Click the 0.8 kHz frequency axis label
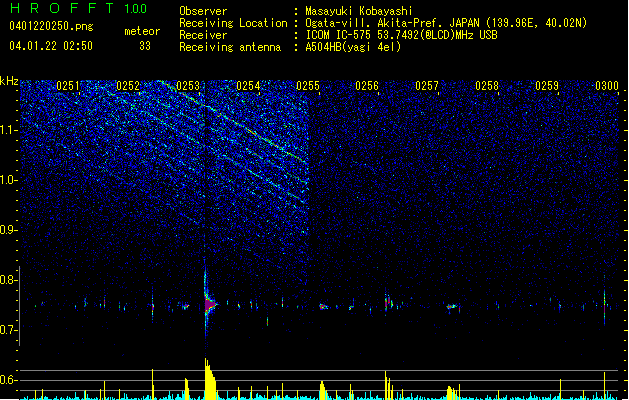The image size is (629, 400). (8, 280)
